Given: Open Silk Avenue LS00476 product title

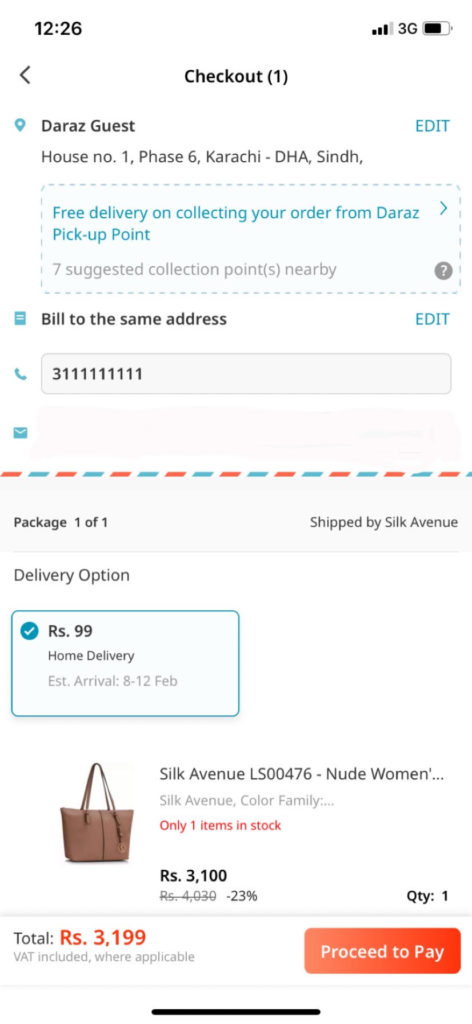Looking at the screenshot, I should pyautogui.click(x=302, y=775).
